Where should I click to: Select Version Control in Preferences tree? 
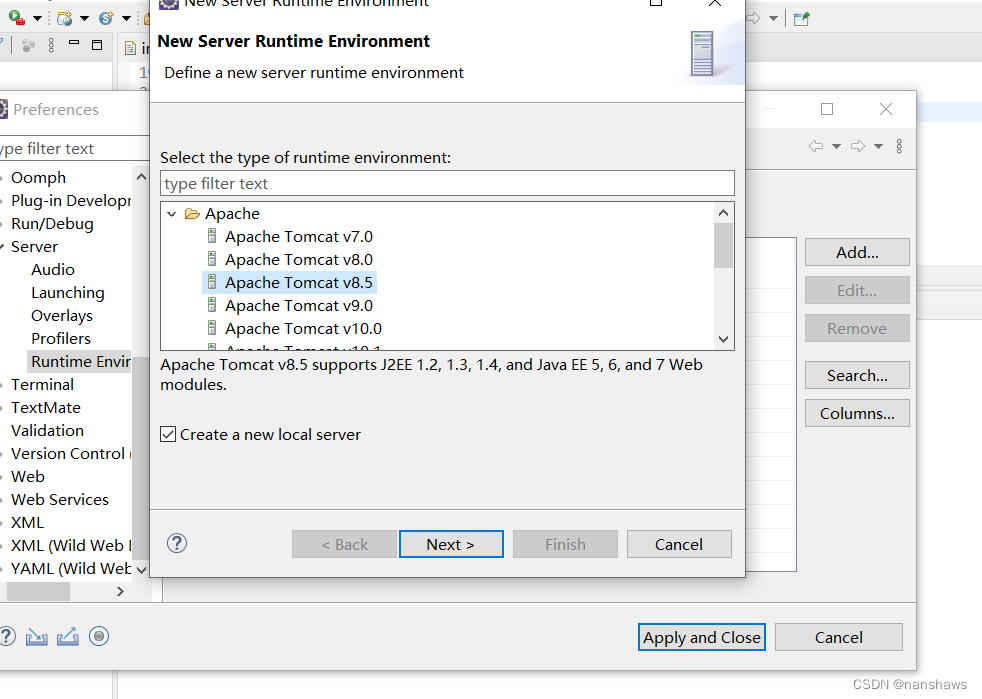(x=70, y=453)
